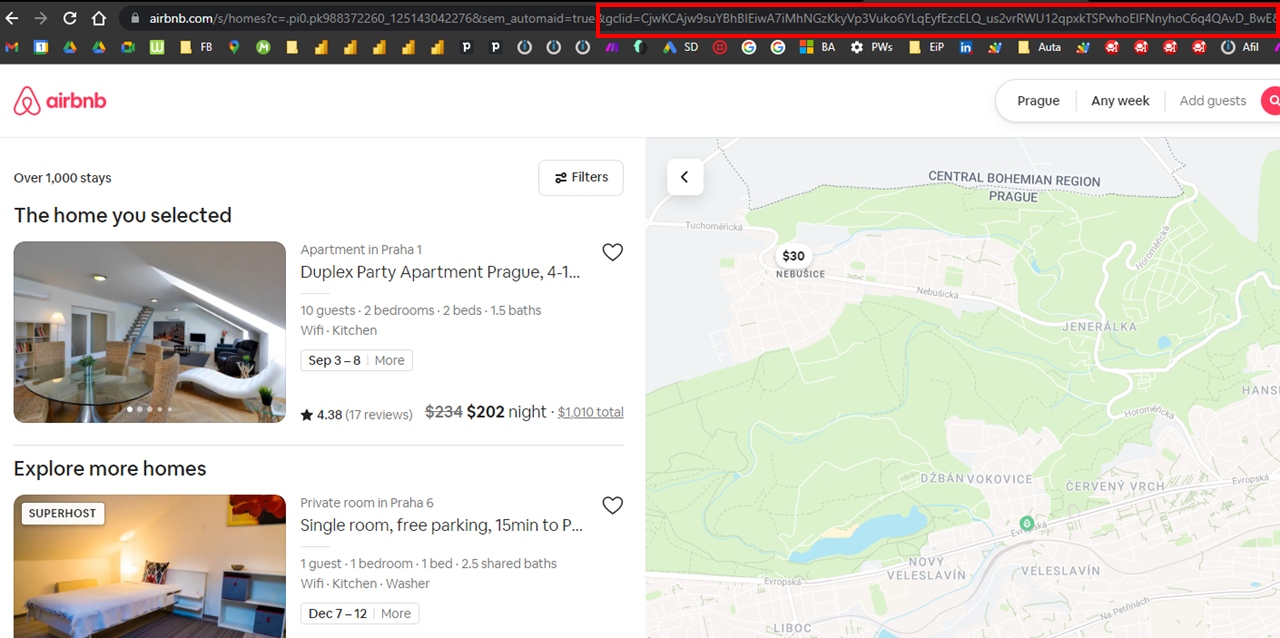The image size is (1280, 638).
Task: Open the Google Maps bookmark
Action: (x=234, y=47)
